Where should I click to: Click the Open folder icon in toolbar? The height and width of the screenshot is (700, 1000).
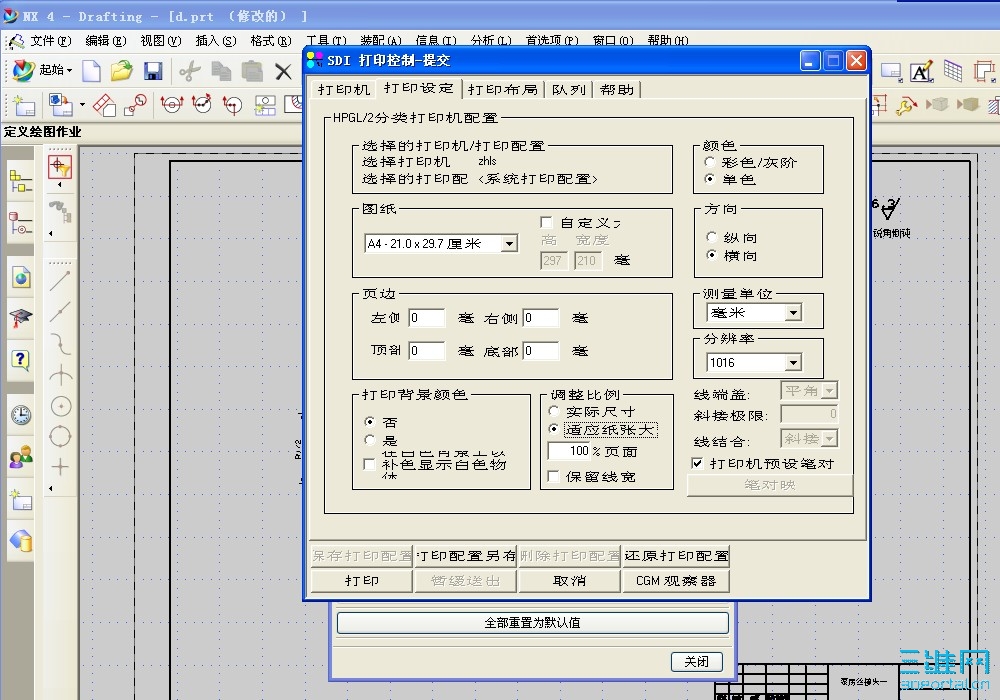pos(121,70)
